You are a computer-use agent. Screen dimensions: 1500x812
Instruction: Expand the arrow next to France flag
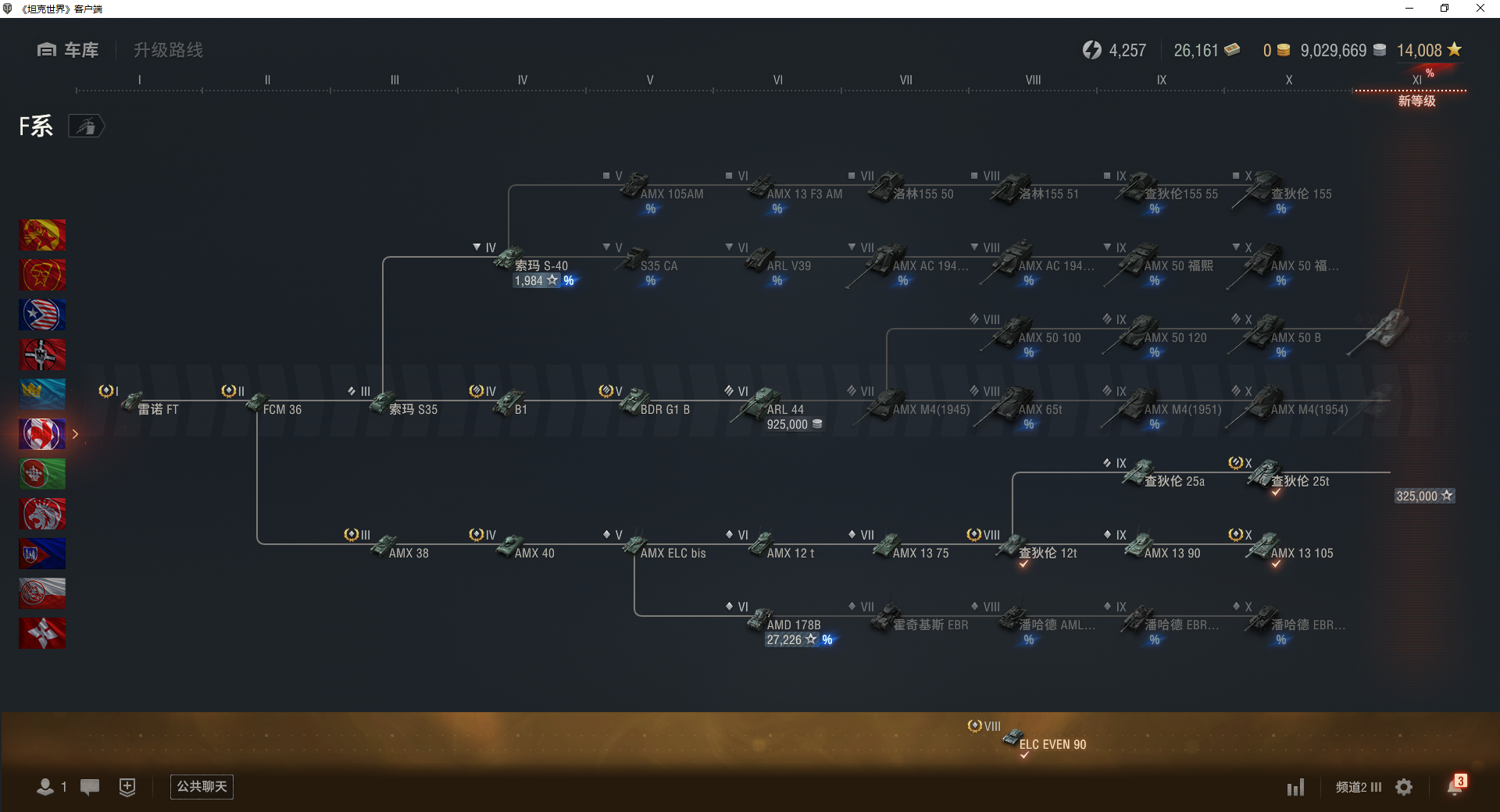75,434
